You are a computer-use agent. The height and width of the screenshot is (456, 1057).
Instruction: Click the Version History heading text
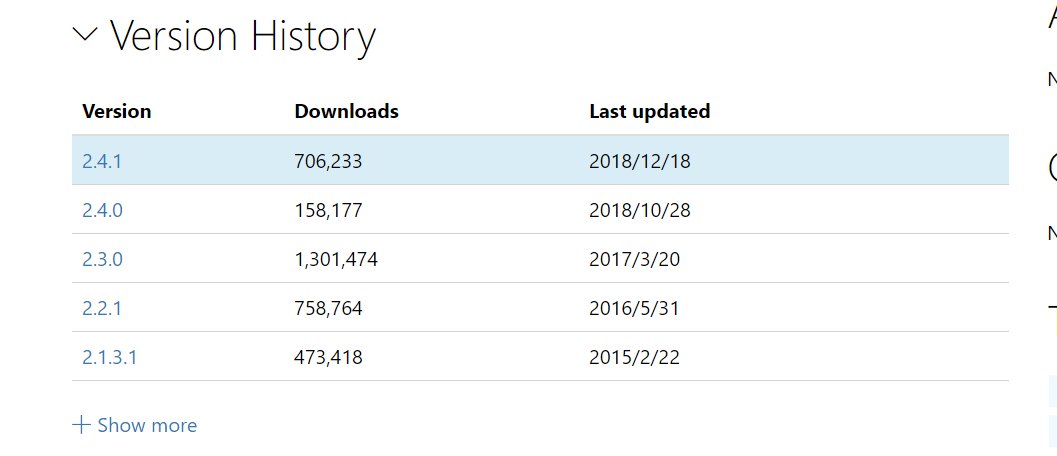(243, 37)
